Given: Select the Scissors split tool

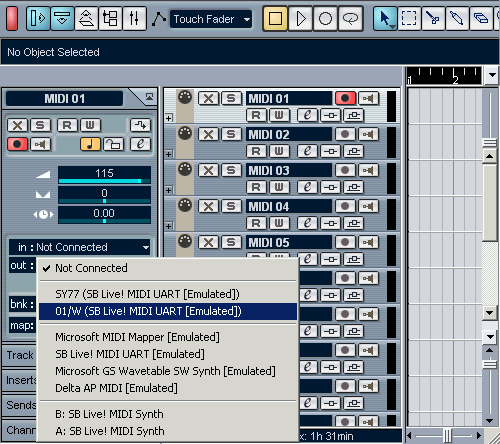Looking at the screenshot, I should pos(433,19).
